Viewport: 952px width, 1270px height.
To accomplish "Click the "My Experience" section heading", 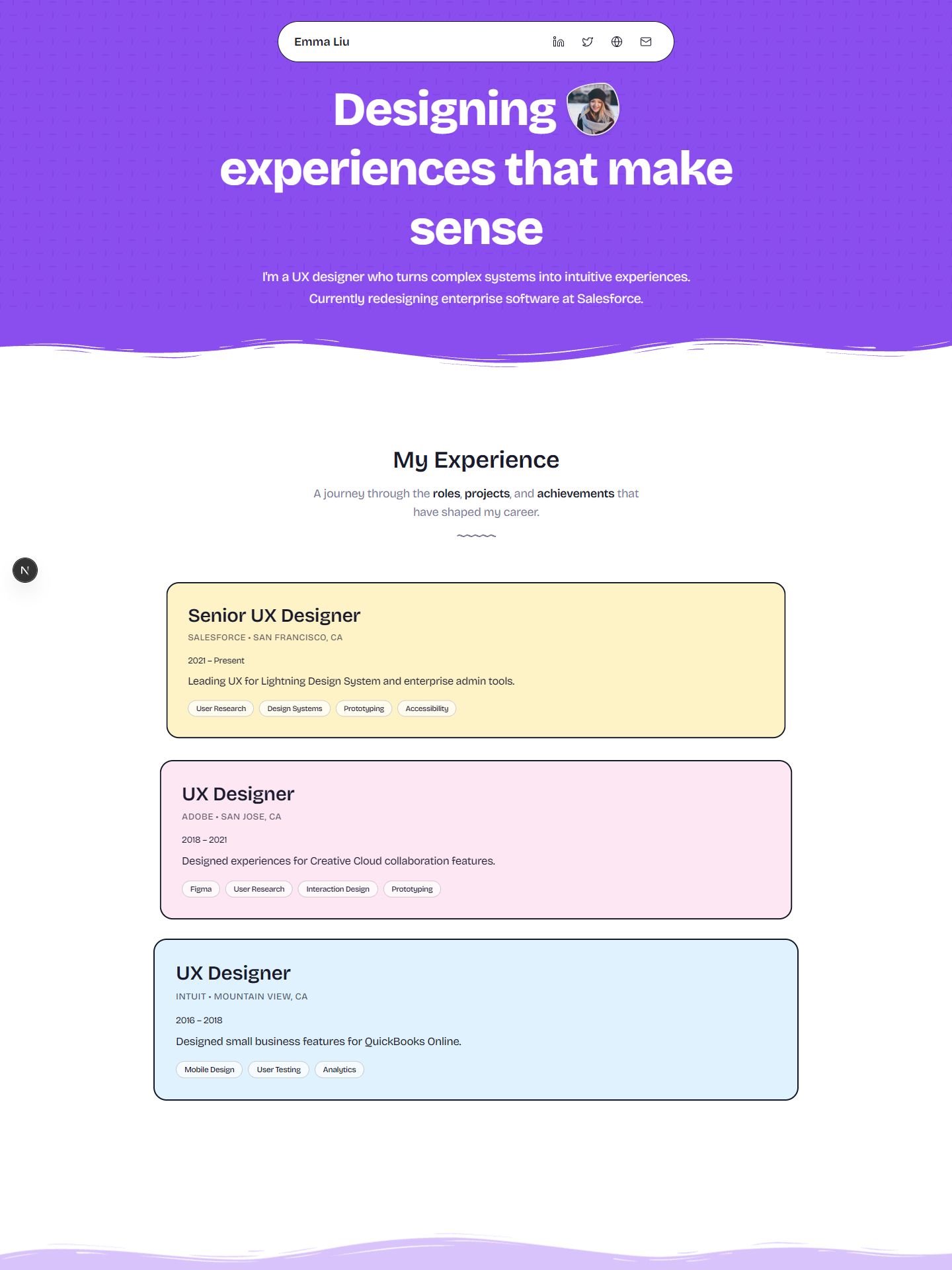I will point(475,459).
